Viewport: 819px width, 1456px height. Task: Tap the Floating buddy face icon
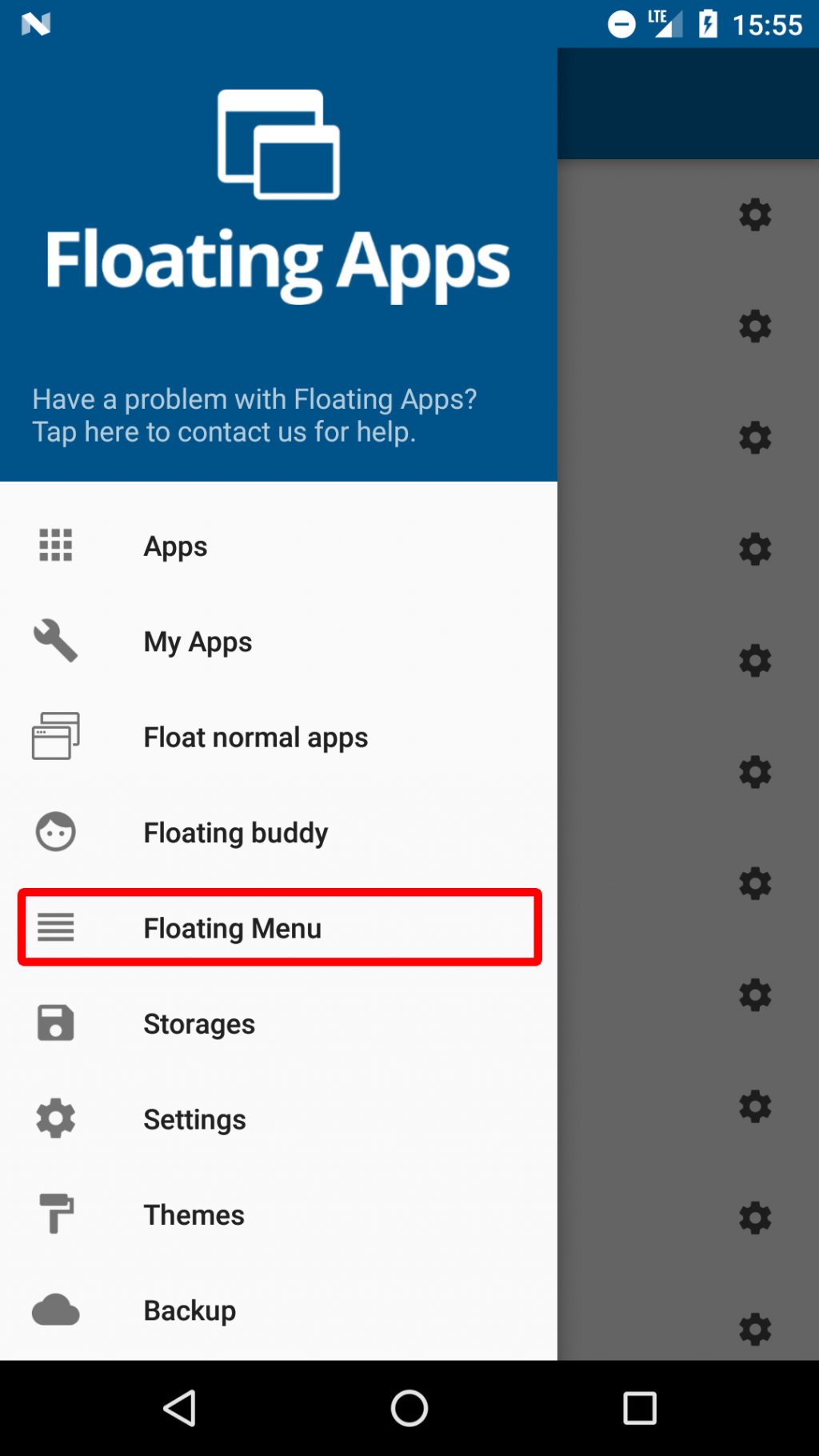click(54, 832)
